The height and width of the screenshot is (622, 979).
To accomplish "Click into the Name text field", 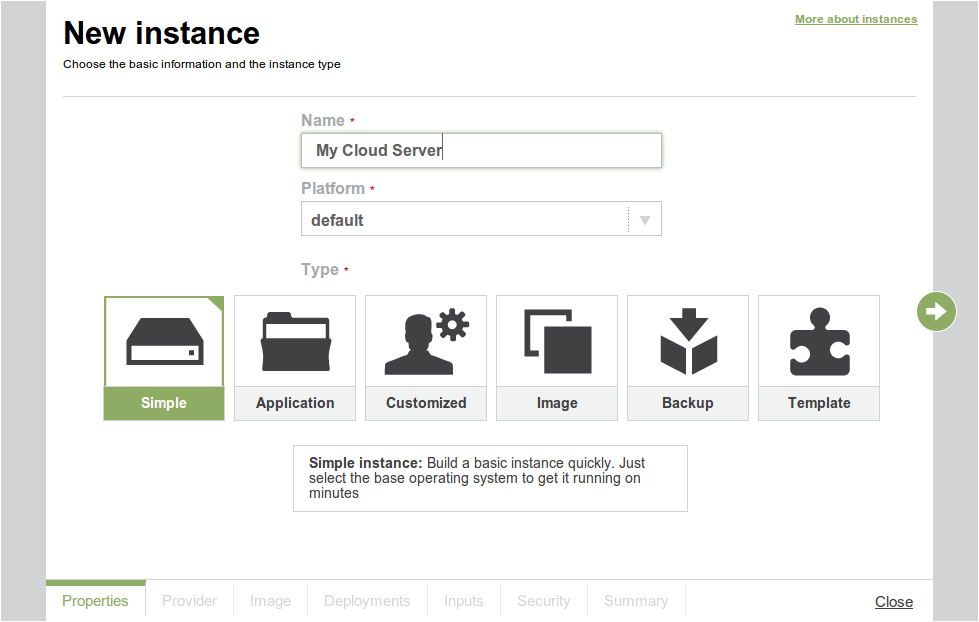I will (480, 151).
